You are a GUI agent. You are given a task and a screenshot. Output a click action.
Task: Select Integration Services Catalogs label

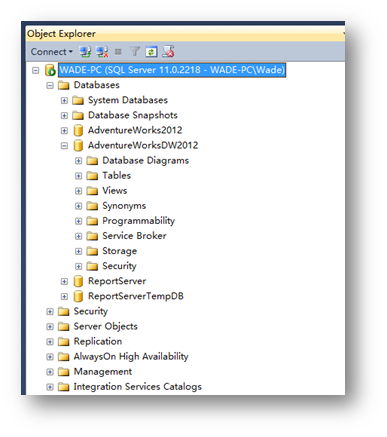[x=138, y=387]
